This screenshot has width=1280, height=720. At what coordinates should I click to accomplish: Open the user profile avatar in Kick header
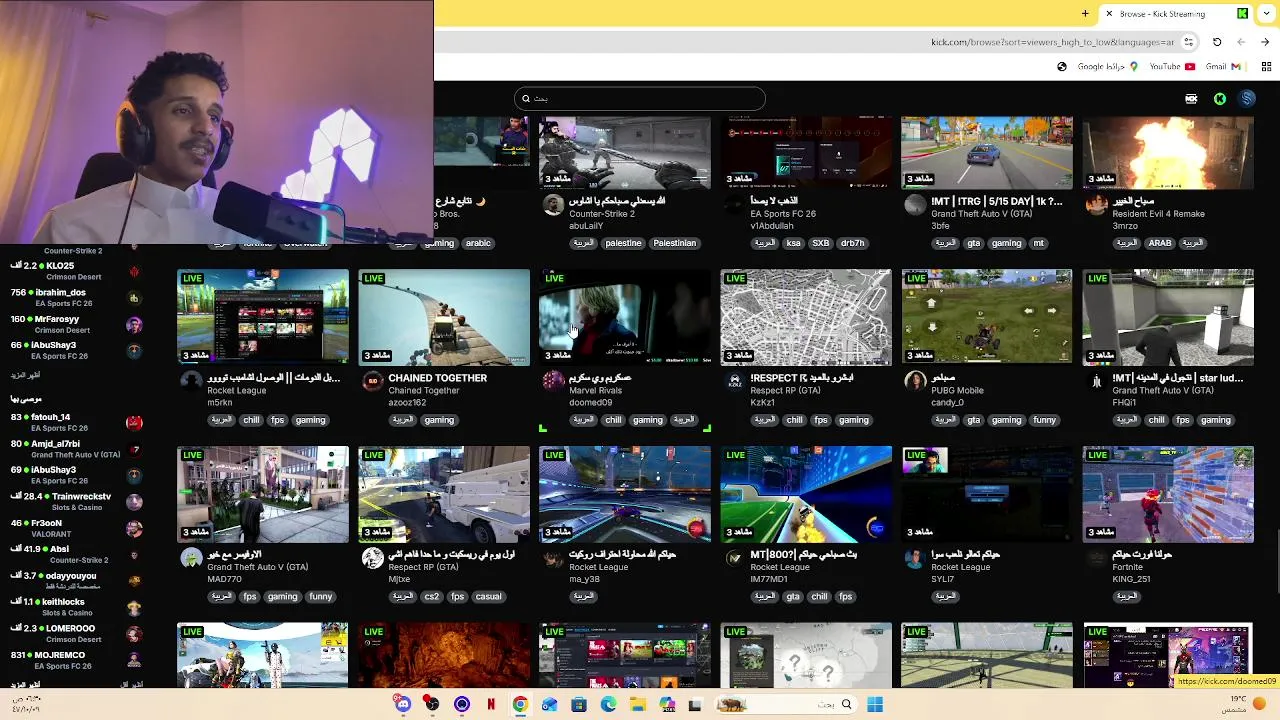tap(1247, 98)
